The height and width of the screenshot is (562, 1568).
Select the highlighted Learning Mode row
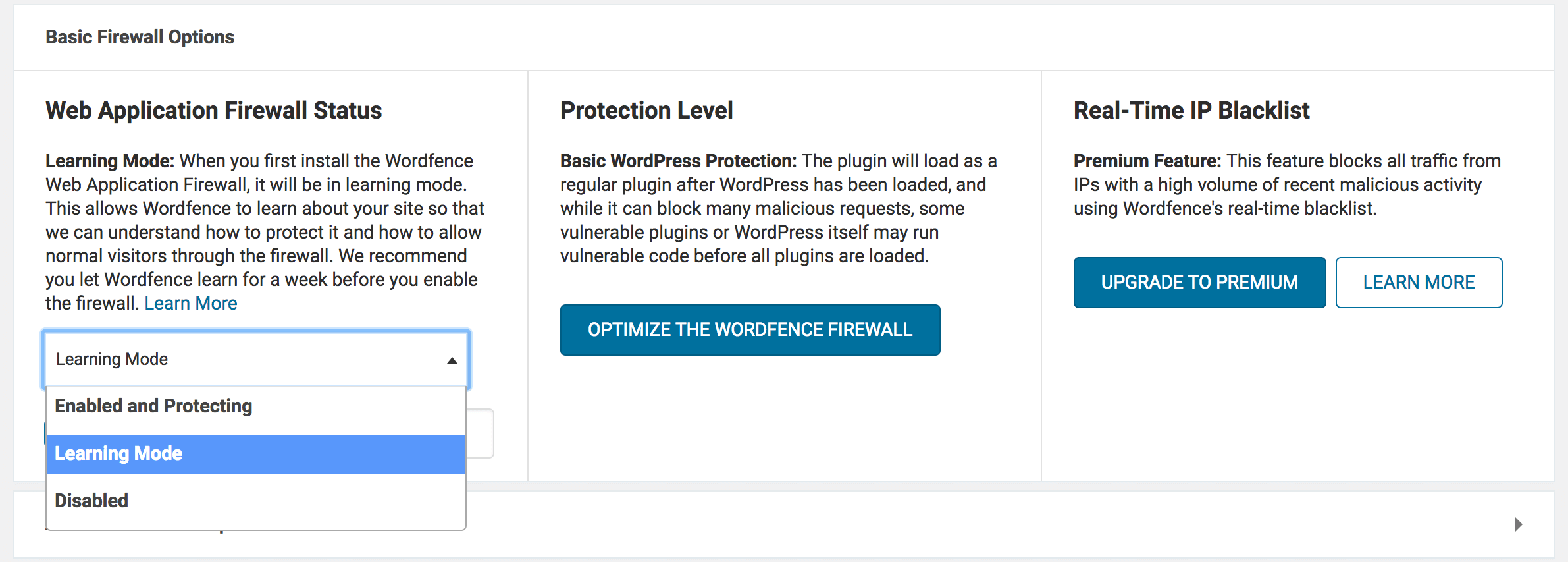118,453
